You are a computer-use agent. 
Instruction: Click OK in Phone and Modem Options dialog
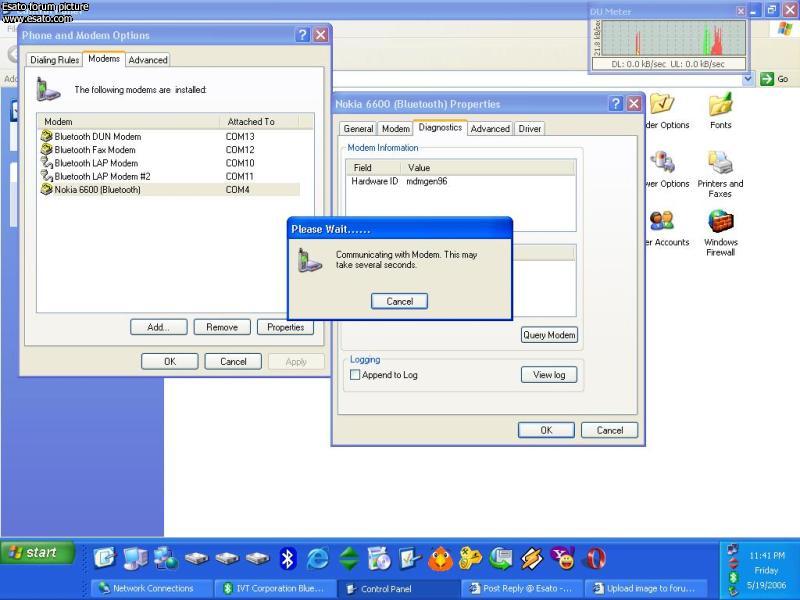(170, 361)
